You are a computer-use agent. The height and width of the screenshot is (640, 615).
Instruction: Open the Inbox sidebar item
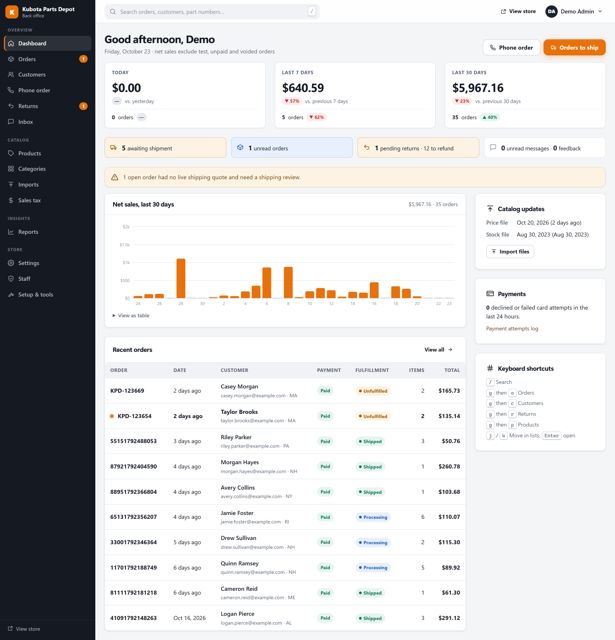click(47, 122)
